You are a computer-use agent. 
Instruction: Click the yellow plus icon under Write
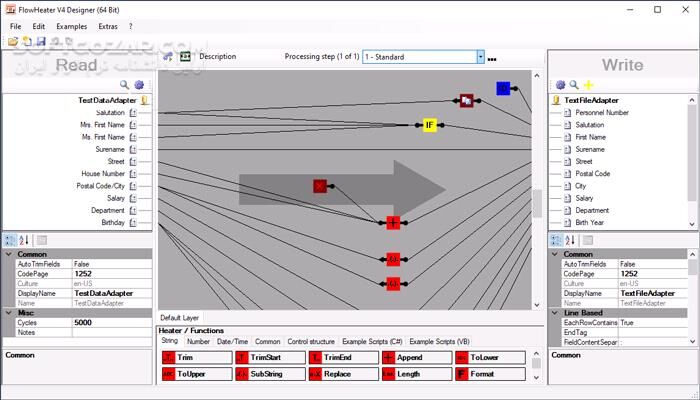point(589,85)
